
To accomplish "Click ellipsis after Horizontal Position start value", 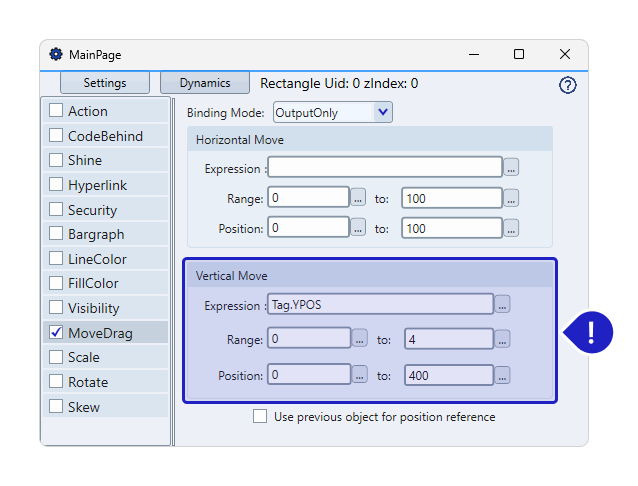I will 359,228.
